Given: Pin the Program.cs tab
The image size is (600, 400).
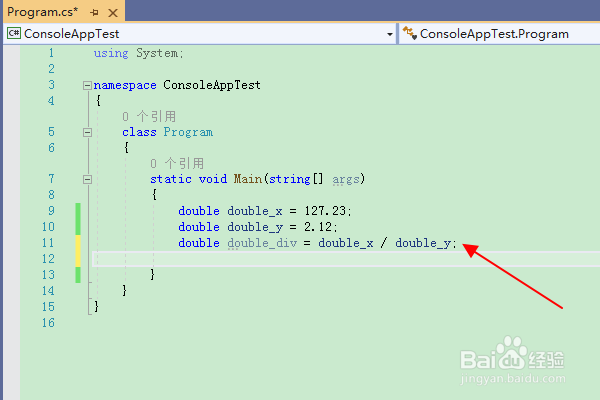Looking at the screenshot, I should pyautogui.click(x=95, y=13).
